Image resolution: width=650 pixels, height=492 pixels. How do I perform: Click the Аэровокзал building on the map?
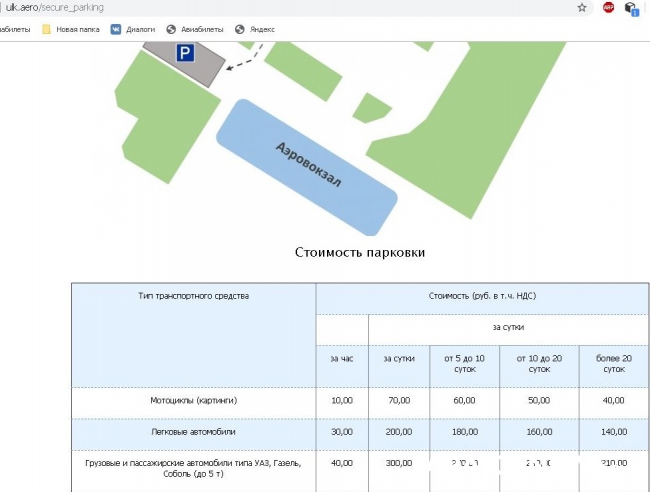coord(307,165)
